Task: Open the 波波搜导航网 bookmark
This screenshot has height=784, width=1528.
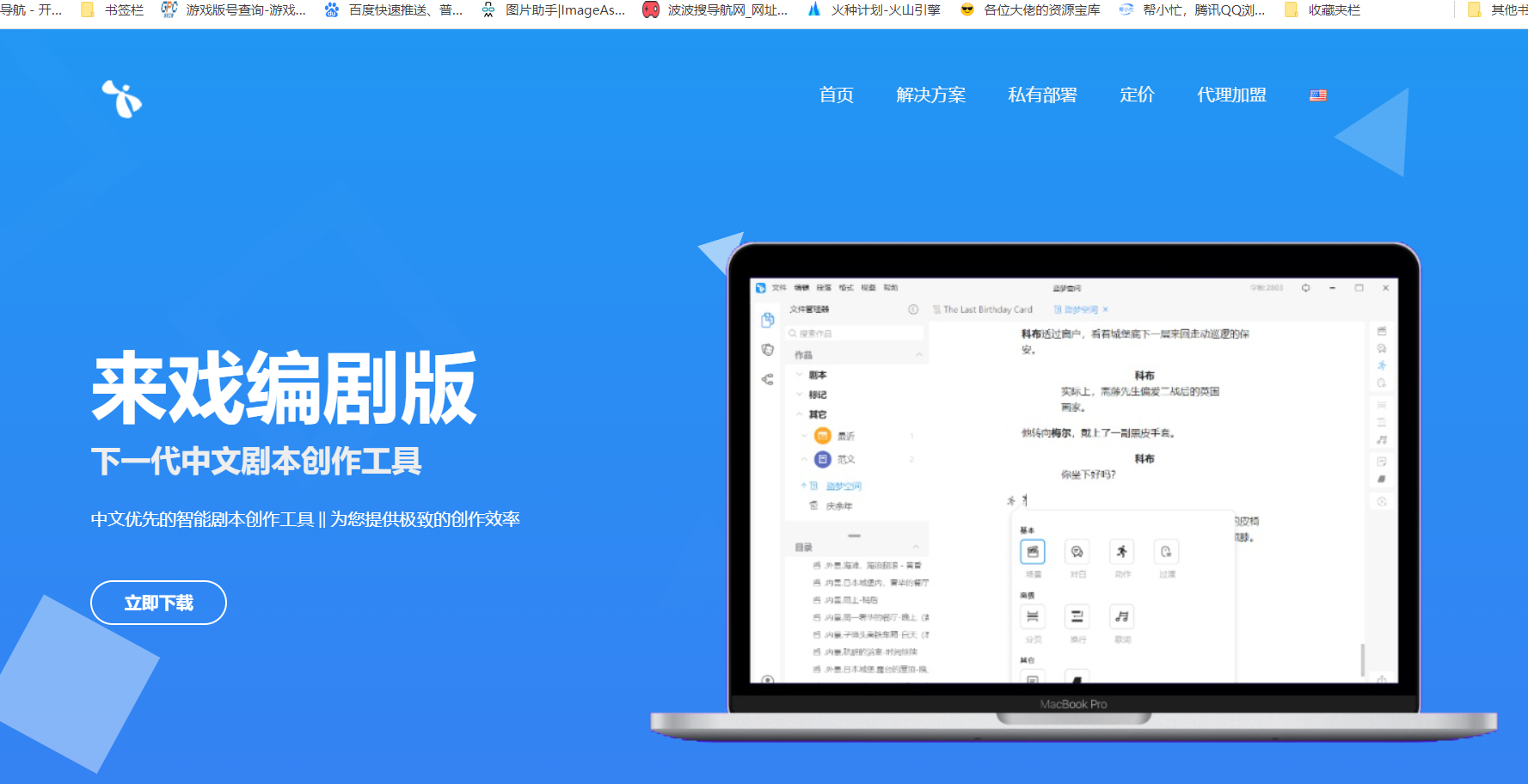Action: (x=715, y=10)
